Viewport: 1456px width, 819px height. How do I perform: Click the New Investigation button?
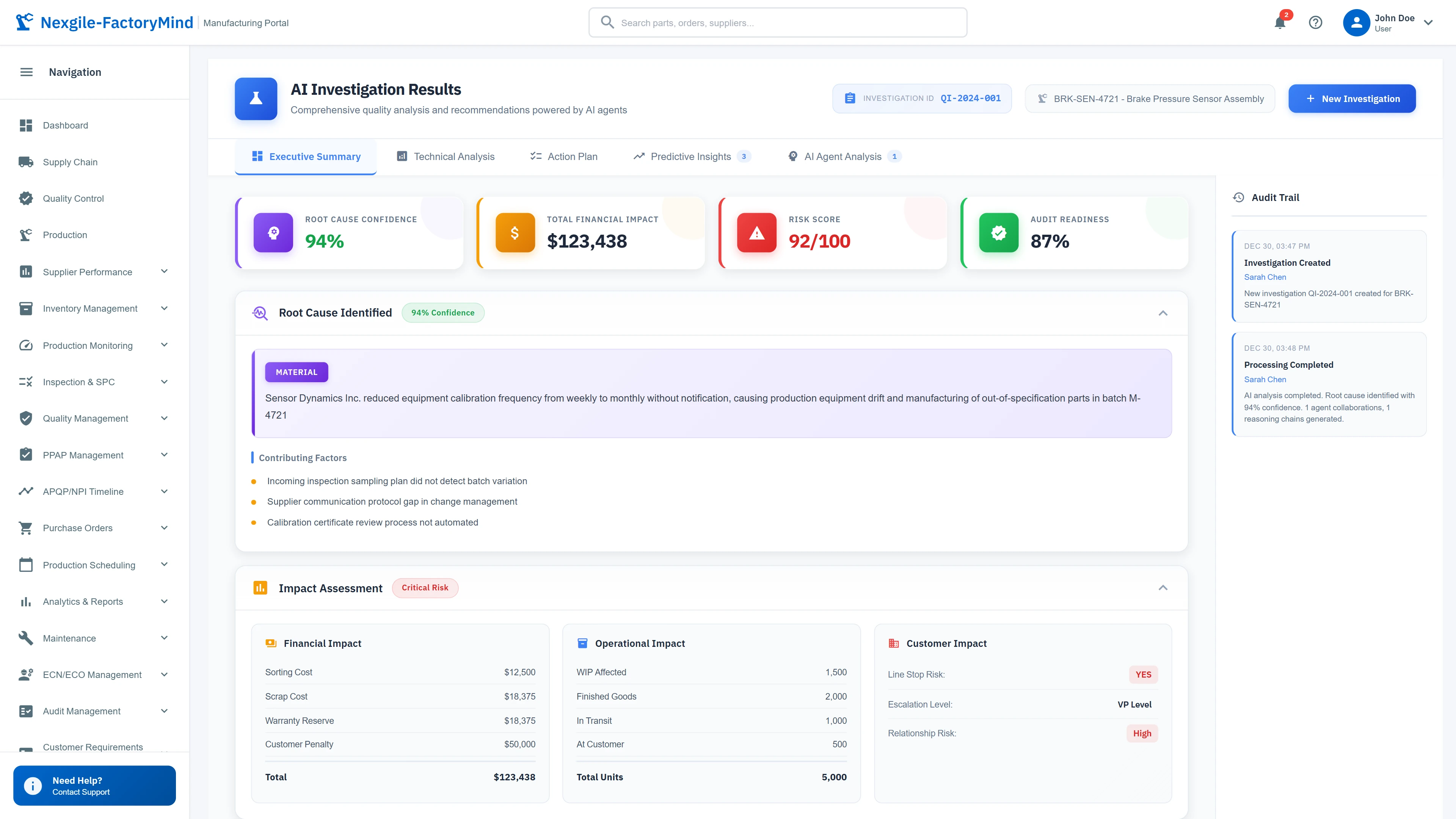pyautogui.click(x=1352, y=98)
